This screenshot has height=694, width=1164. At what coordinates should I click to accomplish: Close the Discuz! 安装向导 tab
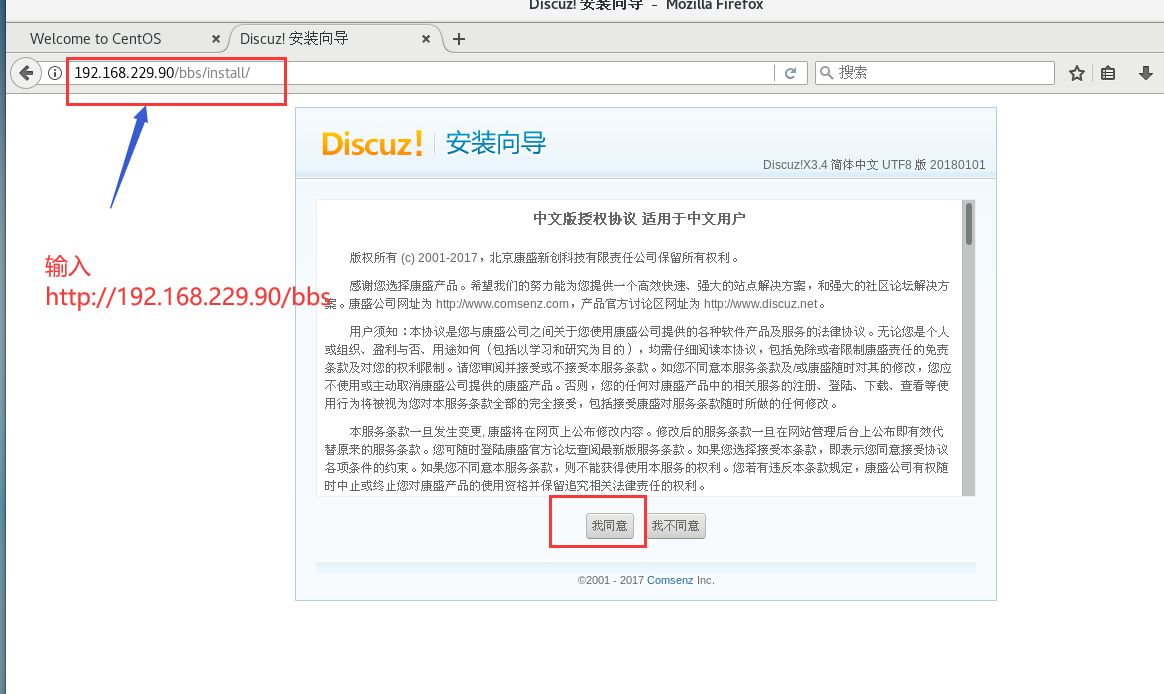[x=426, y=39]
